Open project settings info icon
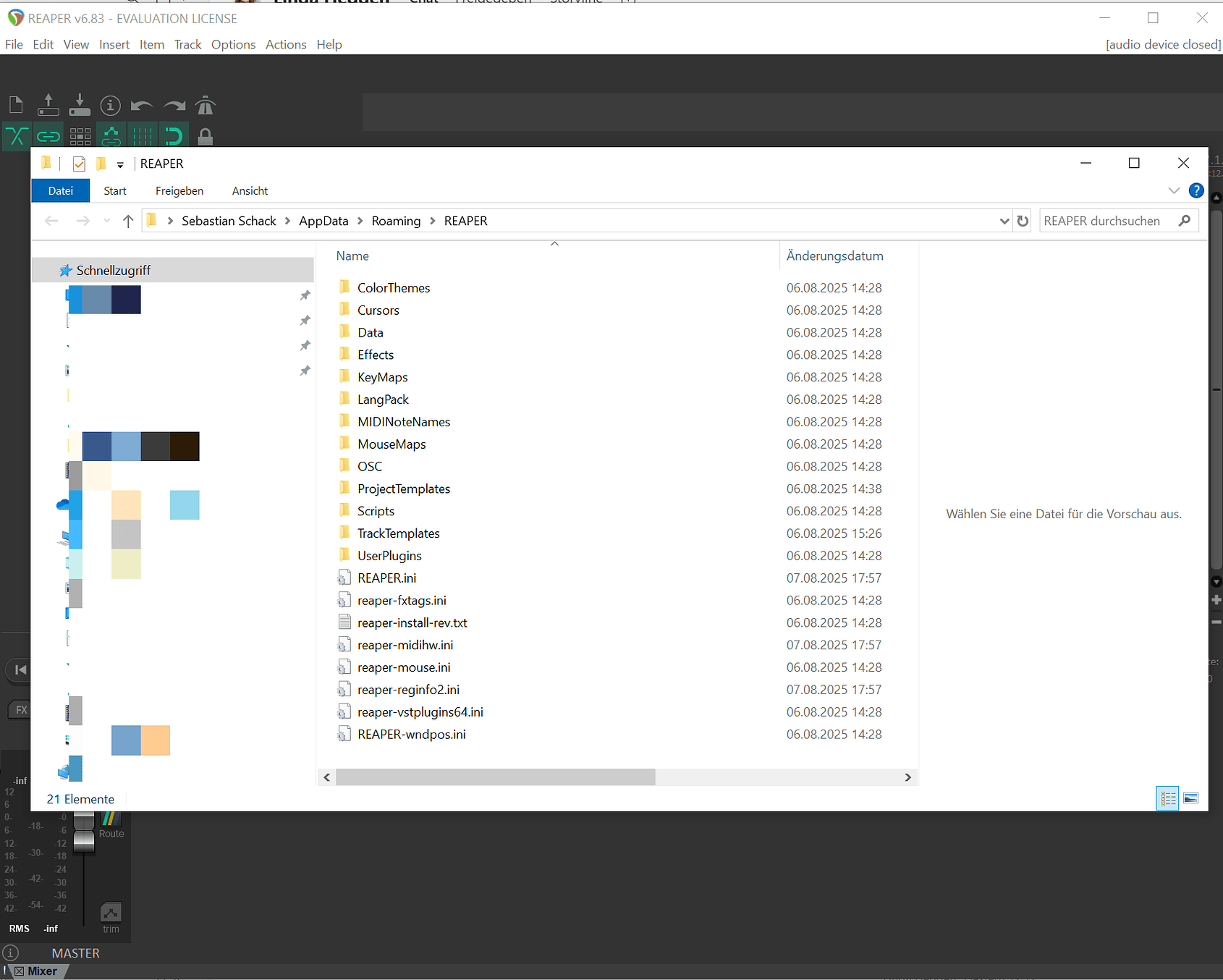The image size is (1223, 980). 110,106
